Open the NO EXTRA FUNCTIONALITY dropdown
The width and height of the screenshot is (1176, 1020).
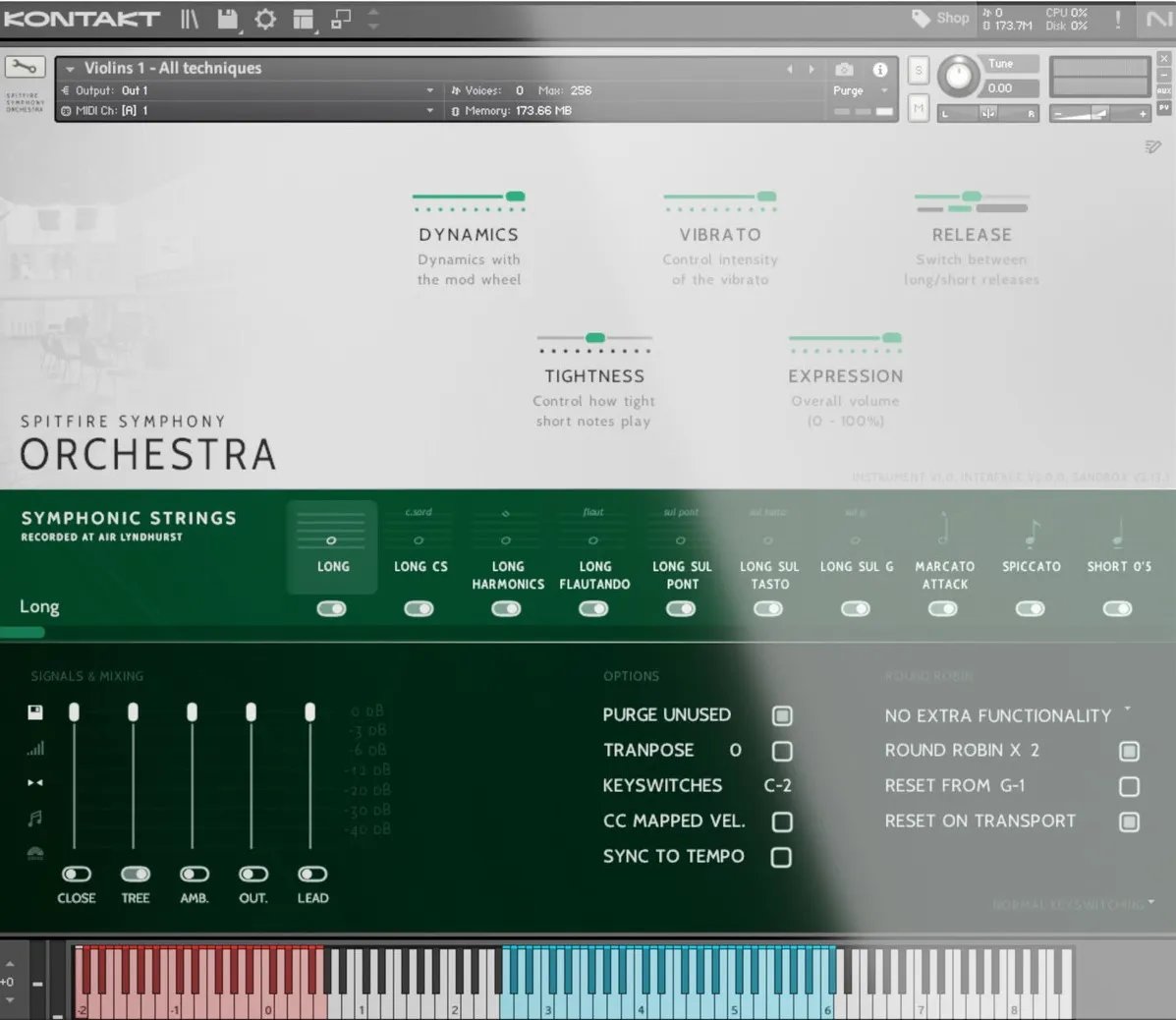click(1007, 715)
